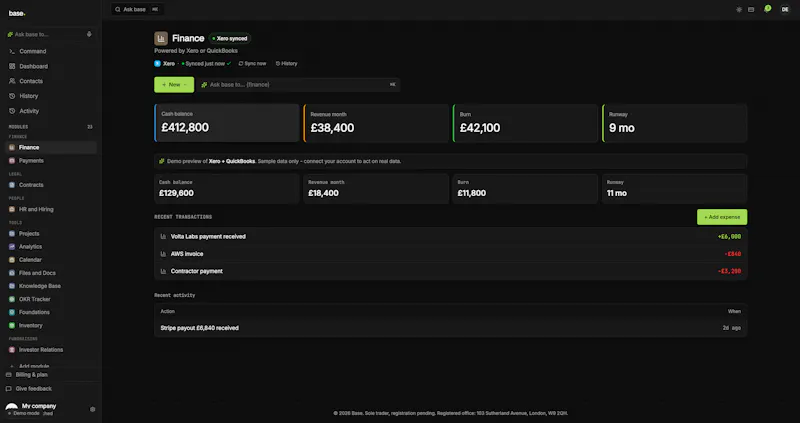Click the £18,400 Revenue month card
This screenshot has height=423, width=800.
[376, 189]
